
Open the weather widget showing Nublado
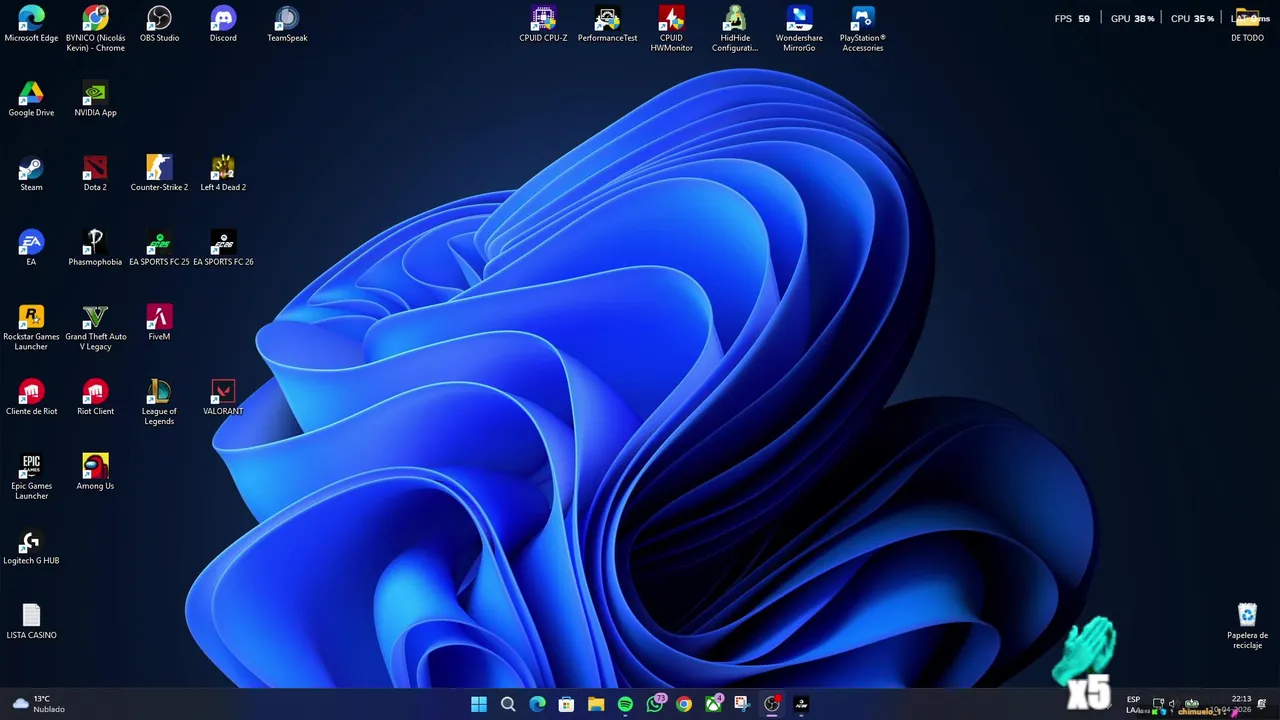coord(39,704)
